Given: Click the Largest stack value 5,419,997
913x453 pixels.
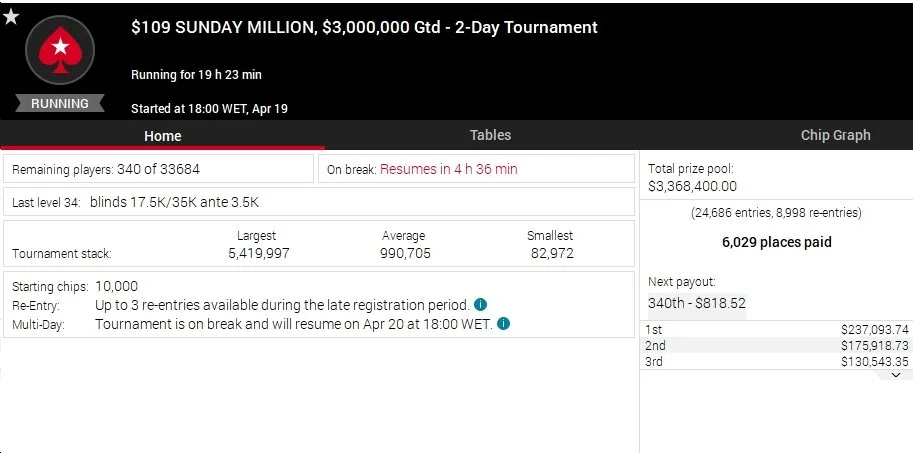Looking at the screenshot, I should tap(259, 253).
